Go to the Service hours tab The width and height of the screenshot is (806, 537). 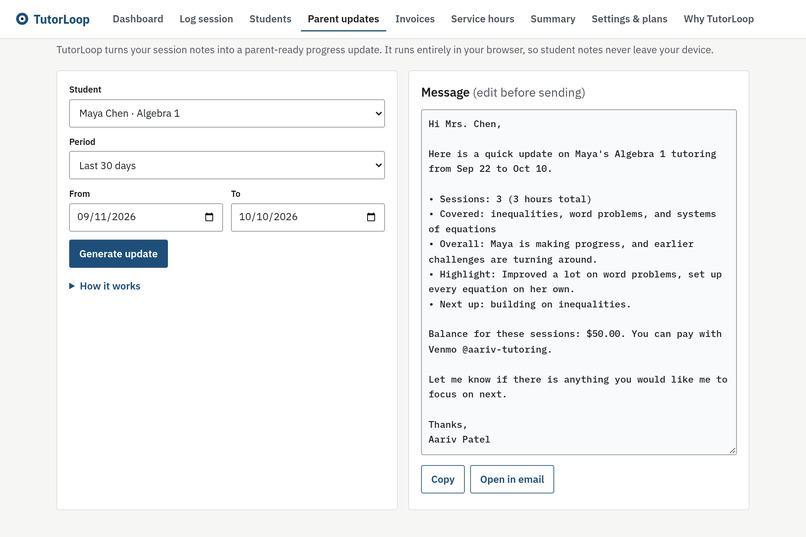483,19
